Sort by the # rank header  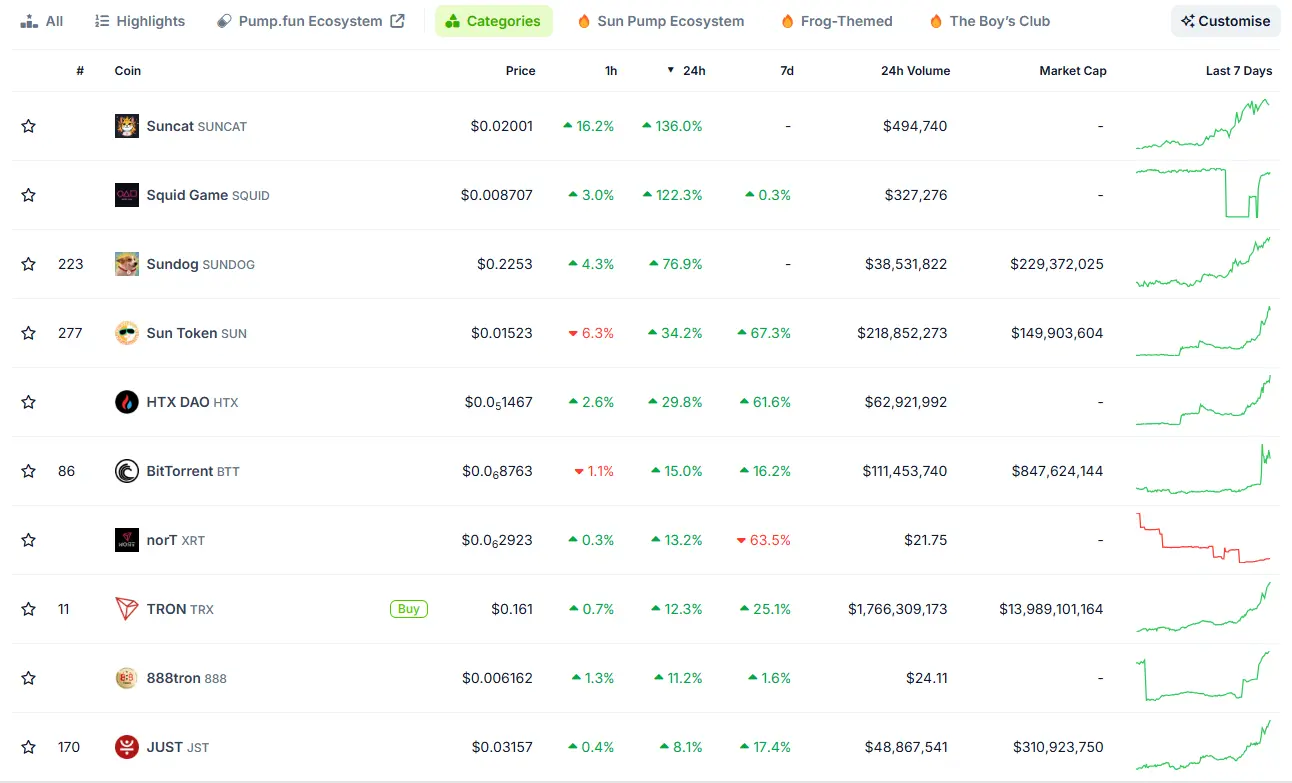[80, 71]
